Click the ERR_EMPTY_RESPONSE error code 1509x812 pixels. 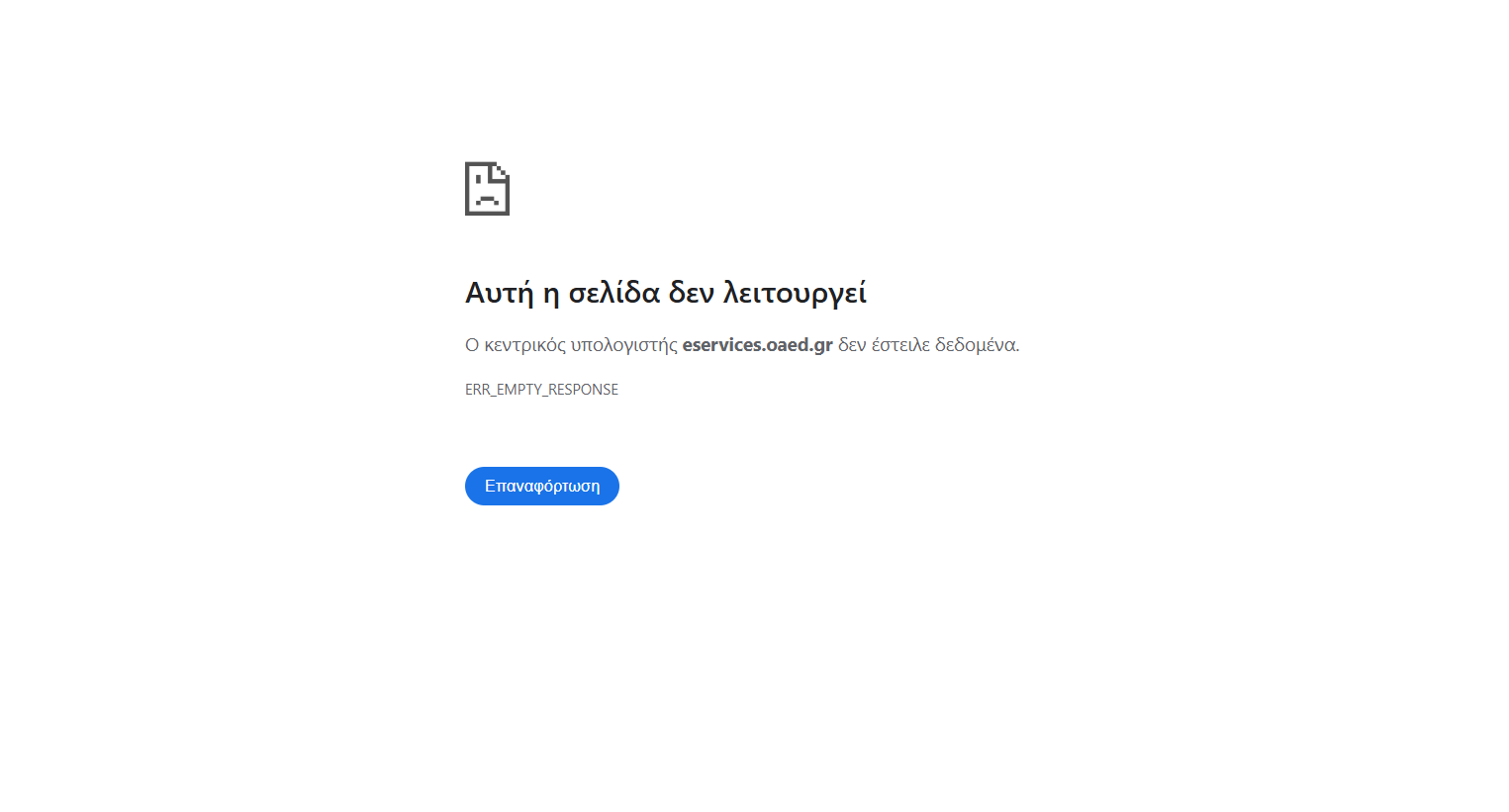(x=541, y=390)
